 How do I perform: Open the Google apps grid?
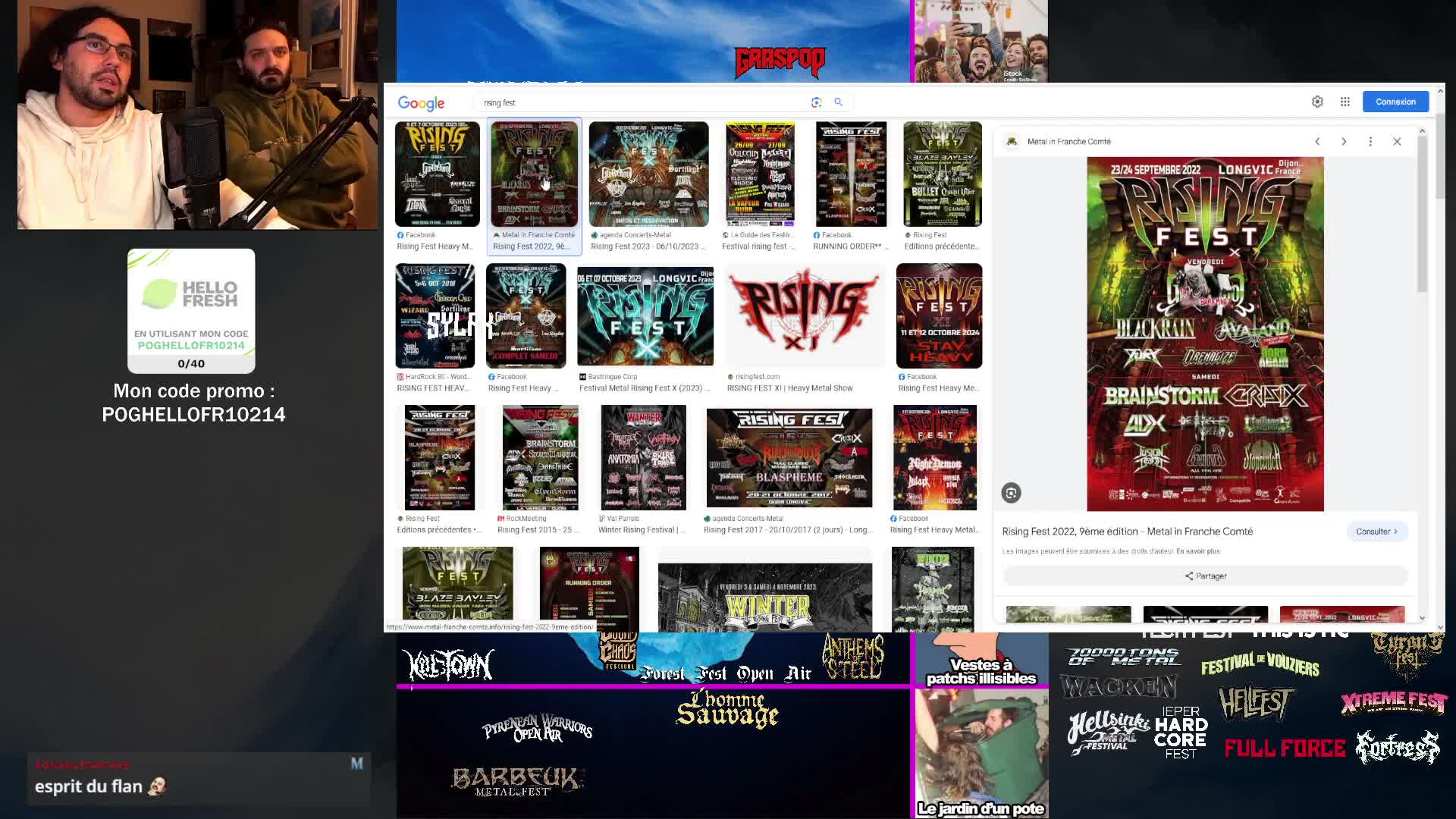click(1345, 102)
